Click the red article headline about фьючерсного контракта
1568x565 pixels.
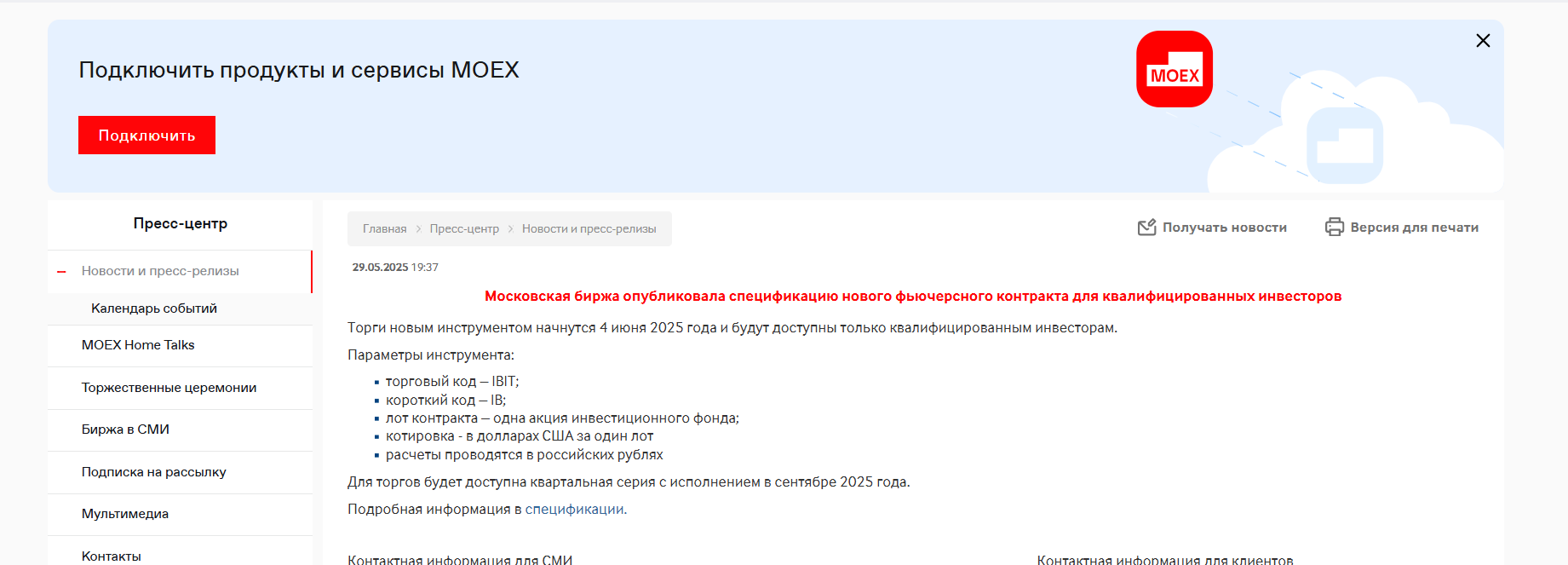click(913, 297)
